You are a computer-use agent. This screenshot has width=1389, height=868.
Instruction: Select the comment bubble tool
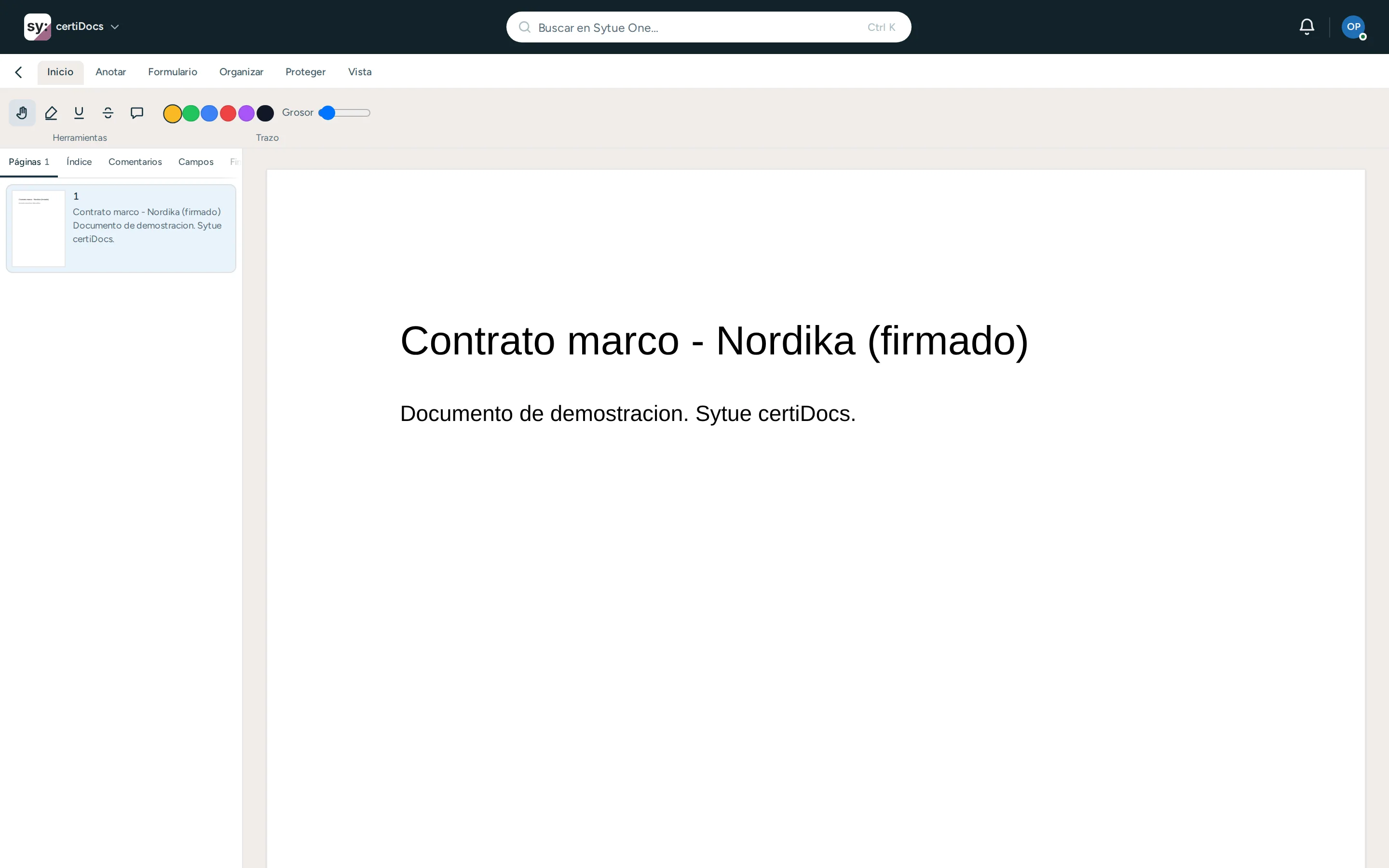[136, 112]
